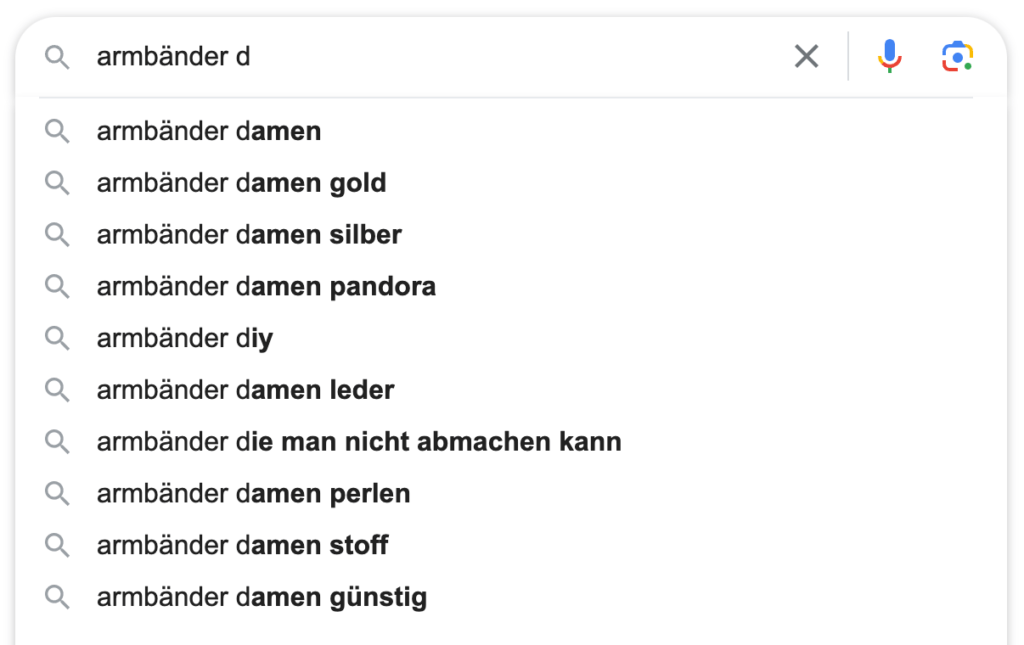Select the 'armbänder damen pandora' suggestion
The width and height of the screenshot is (1024, 645).
511,286
